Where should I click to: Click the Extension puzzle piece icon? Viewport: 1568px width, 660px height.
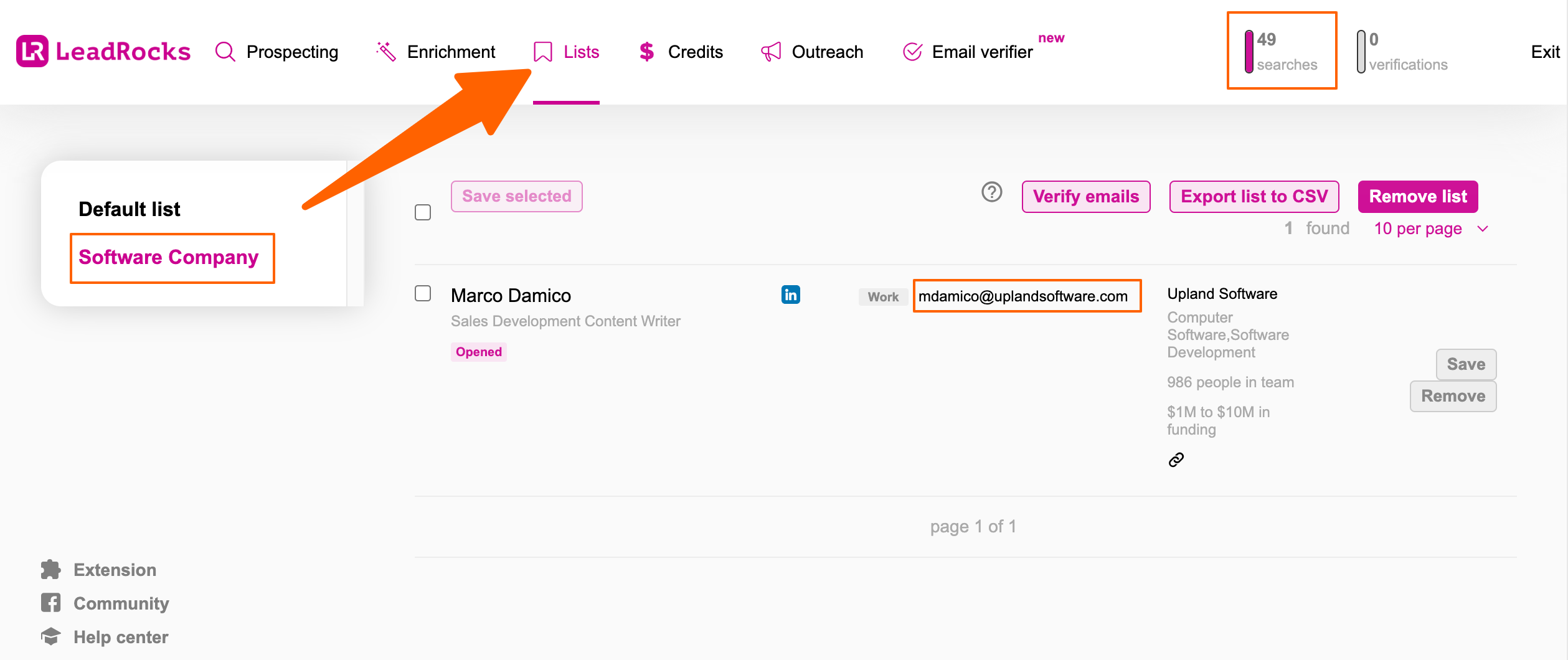point(51,570)
